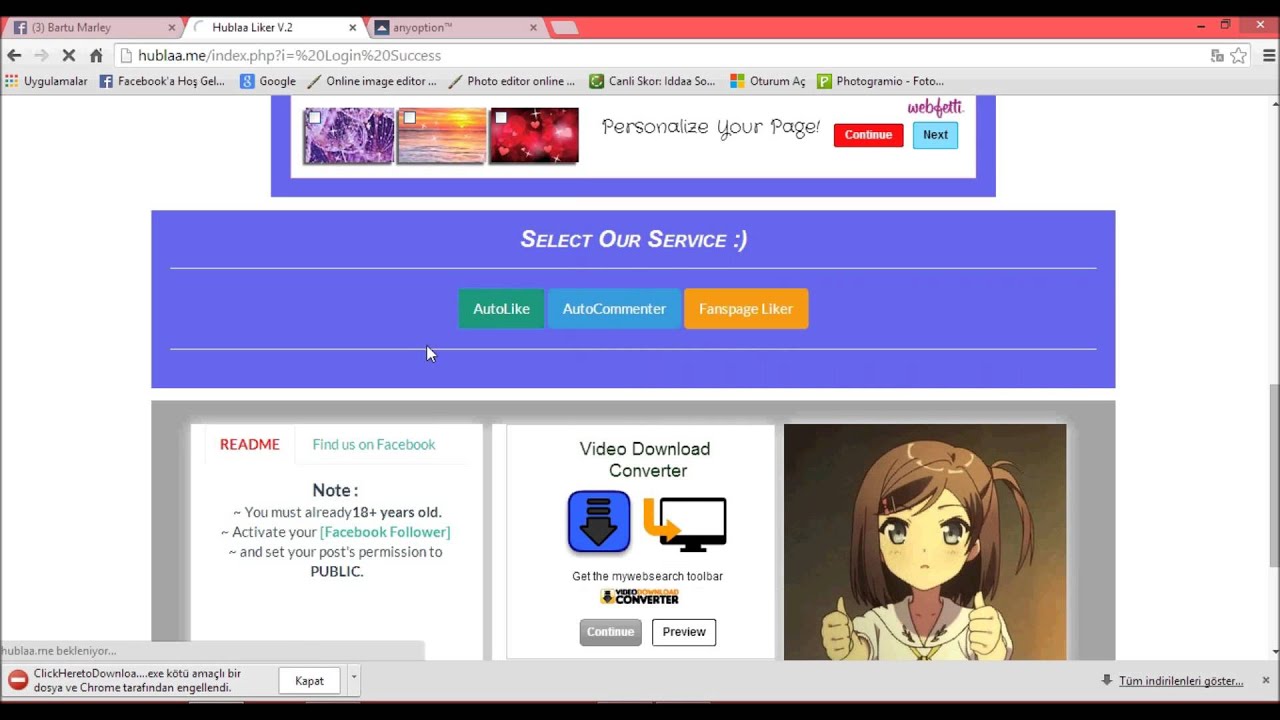
Task: Select the sunset beach background image
Action: 441,136
